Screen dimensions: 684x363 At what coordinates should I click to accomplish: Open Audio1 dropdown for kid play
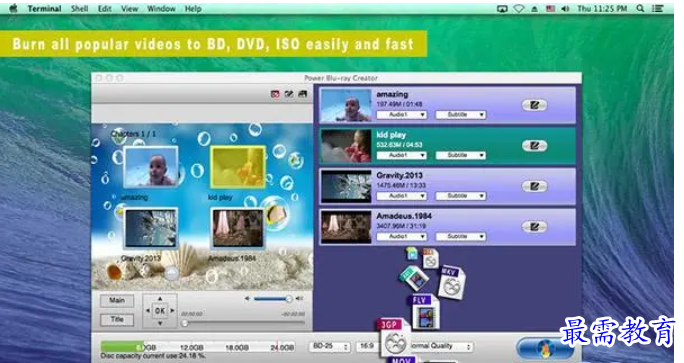[x=402, y=155]
